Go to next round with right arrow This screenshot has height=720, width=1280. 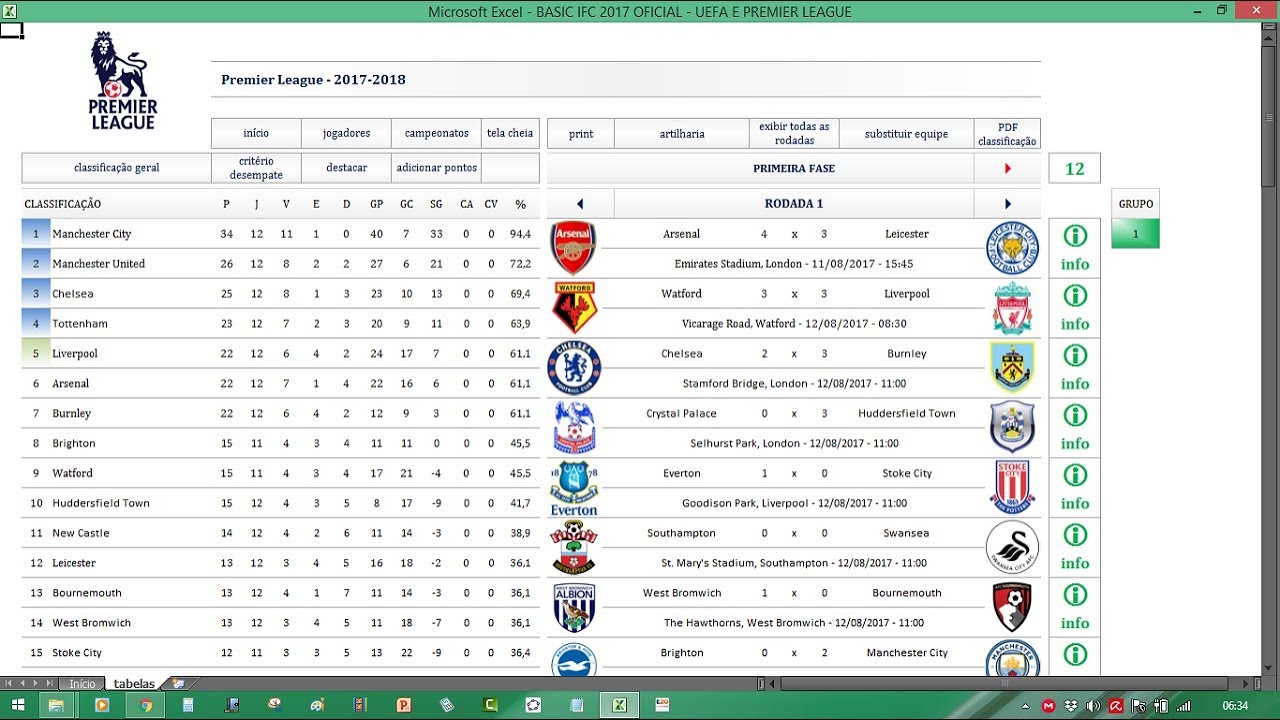click(x=1008, y=204)
